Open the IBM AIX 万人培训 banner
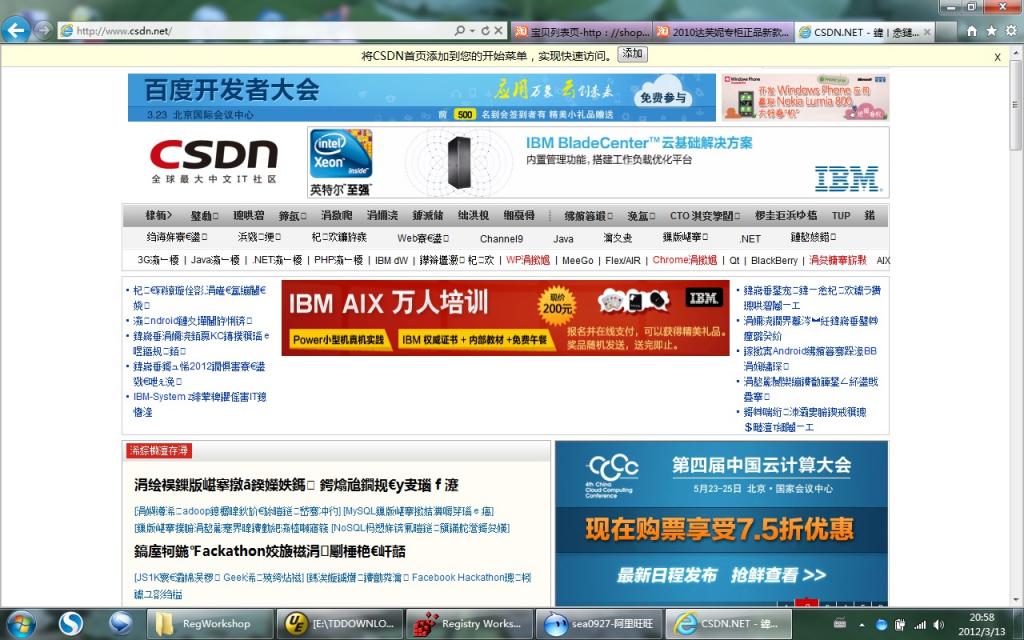 [505, 318]
